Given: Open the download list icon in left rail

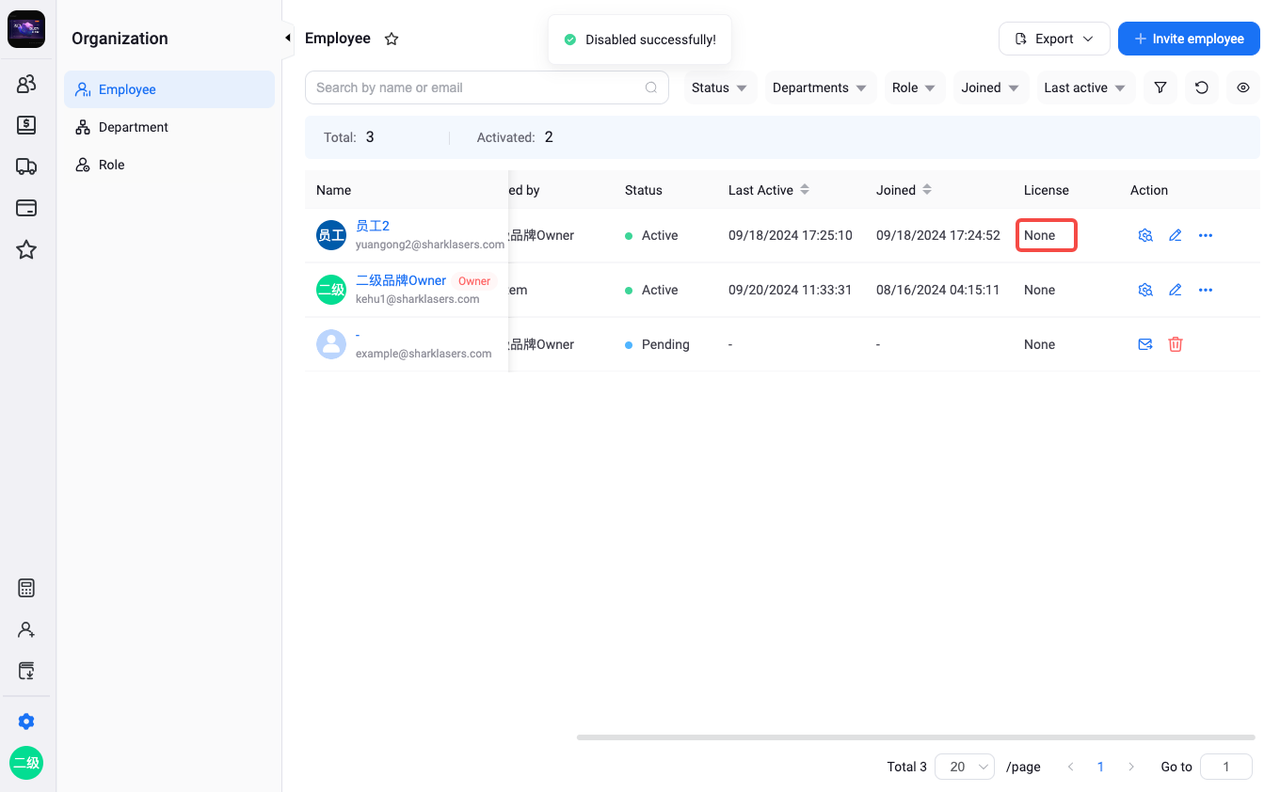Looking at the screenshot, I should coord(26,671).
